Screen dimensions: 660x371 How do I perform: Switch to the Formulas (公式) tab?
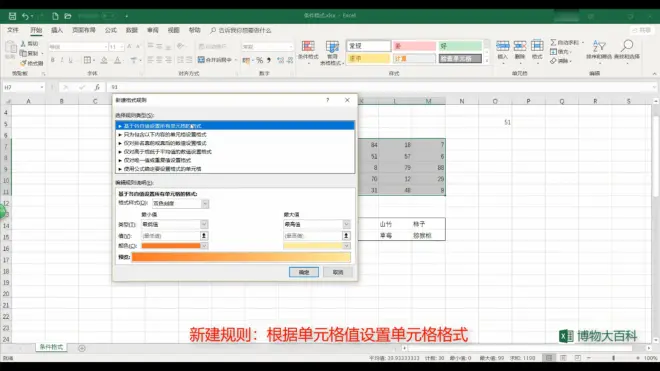click(111, 30)
